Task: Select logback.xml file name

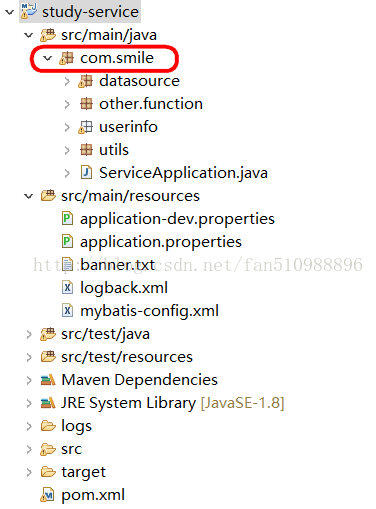Action: click(x=124, y=288)
